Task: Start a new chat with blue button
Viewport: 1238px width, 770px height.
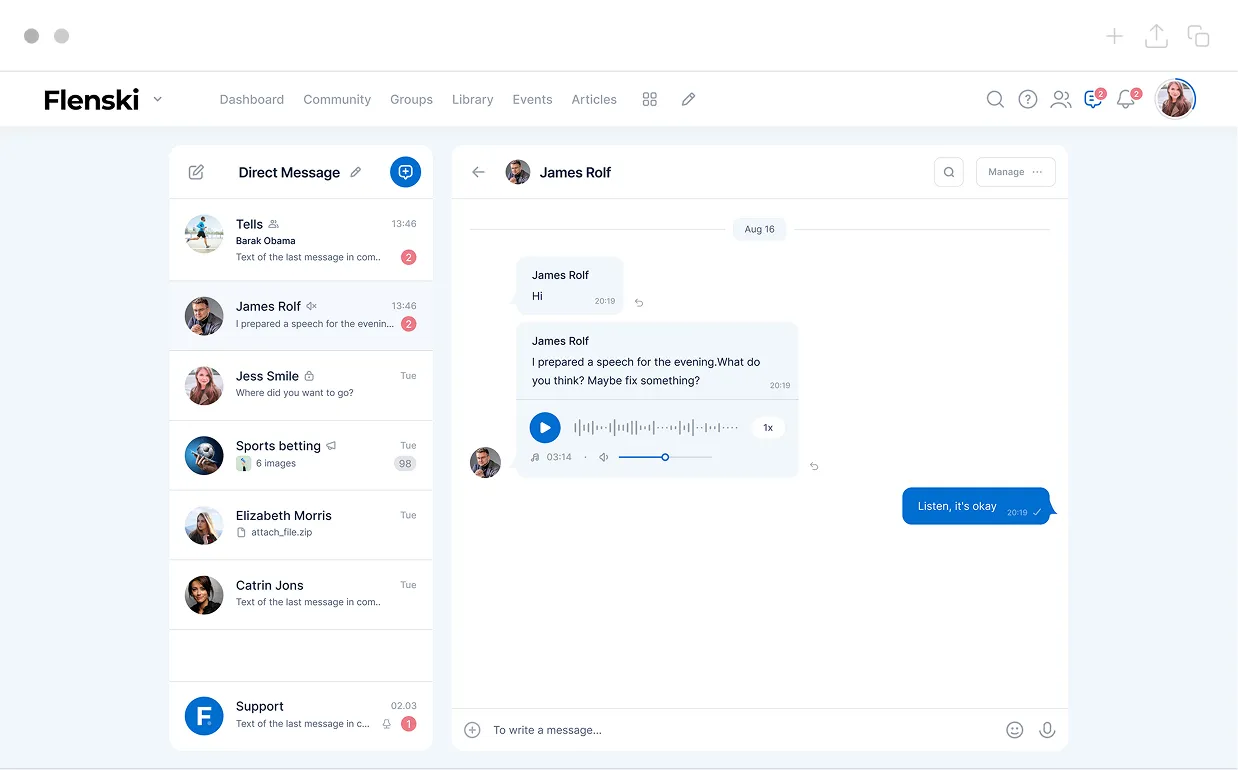Action: (x=405, y=172)
